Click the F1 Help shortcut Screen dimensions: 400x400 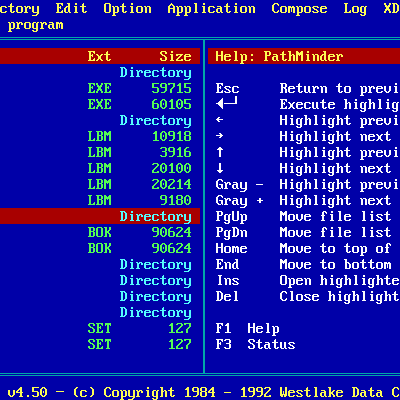247,329
